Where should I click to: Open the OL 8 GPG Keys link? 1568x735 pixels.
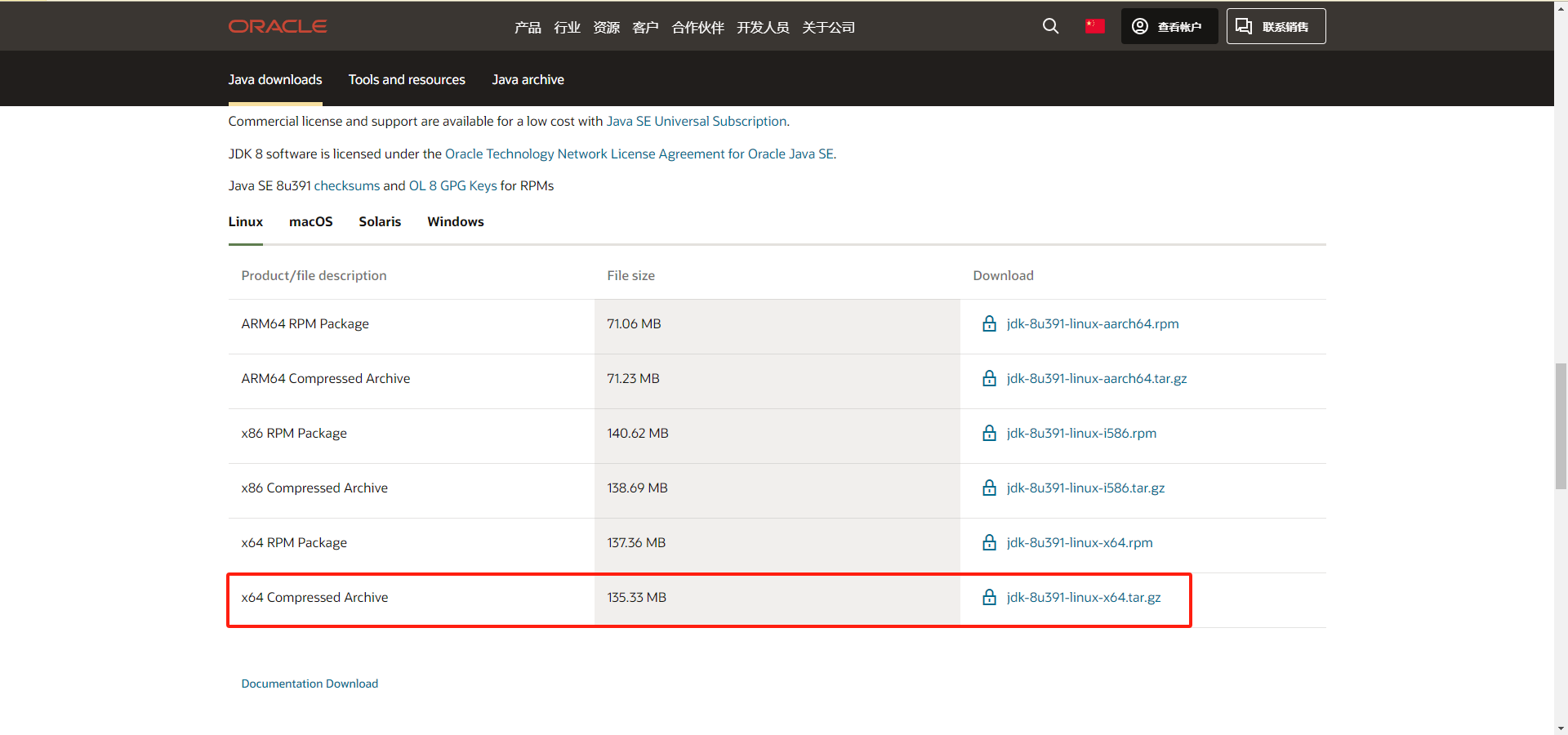(452, 185)
